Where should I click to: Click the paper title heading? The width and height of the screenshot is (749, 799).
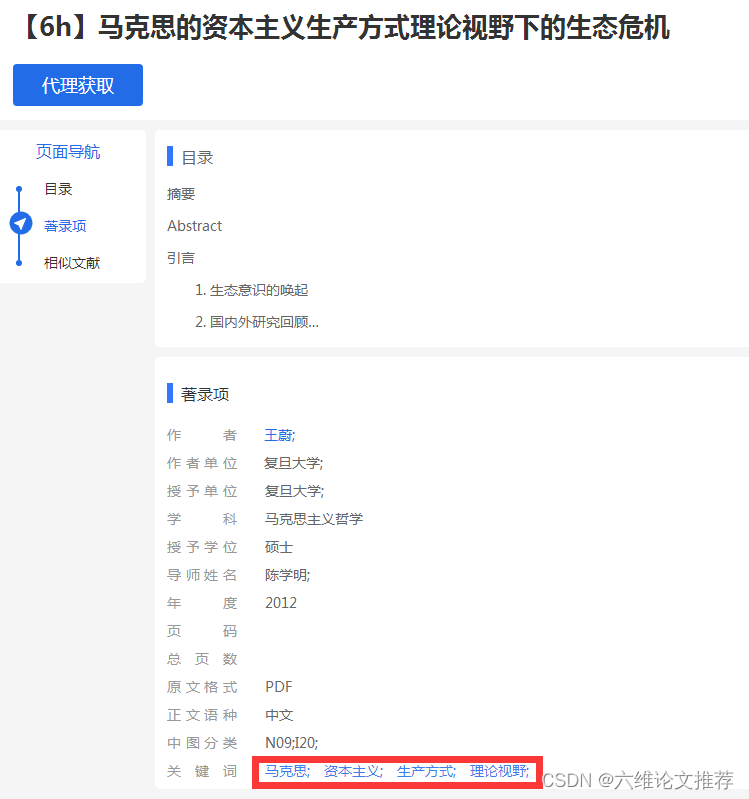[x=344, y=28]
